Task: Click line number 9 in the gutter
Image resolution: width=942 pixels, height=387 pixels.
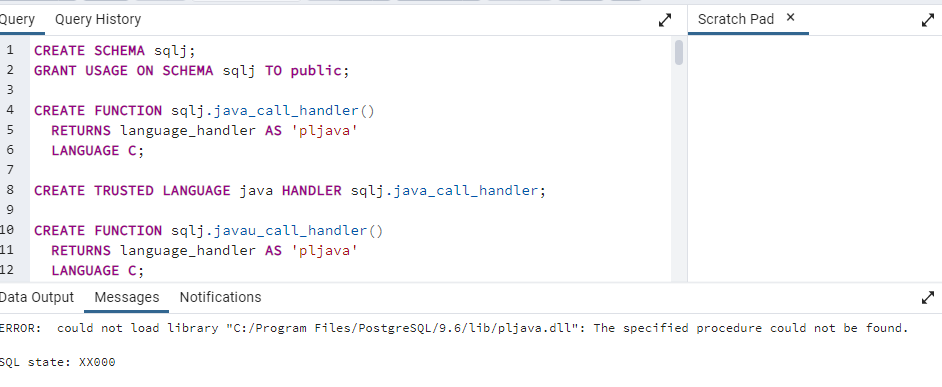Action: (10, 210)
